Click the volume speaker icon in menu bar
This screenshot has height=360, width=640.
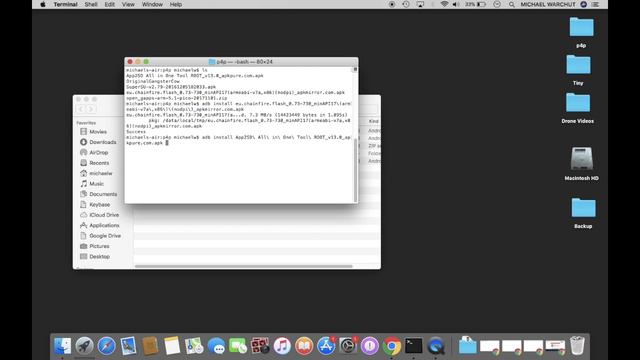coord(456,4)
